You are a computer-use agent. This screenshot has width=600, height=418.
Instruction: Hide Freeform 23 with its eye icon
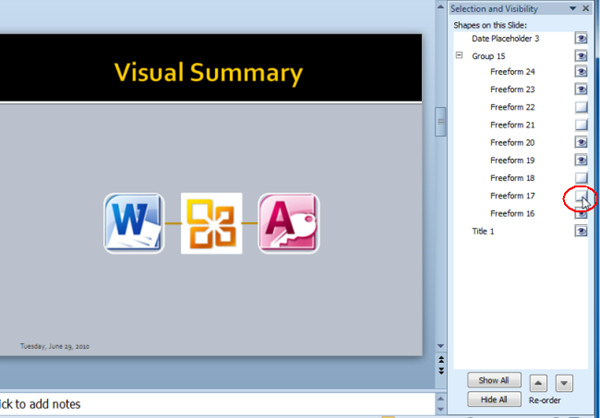click(x=581, y=89)
